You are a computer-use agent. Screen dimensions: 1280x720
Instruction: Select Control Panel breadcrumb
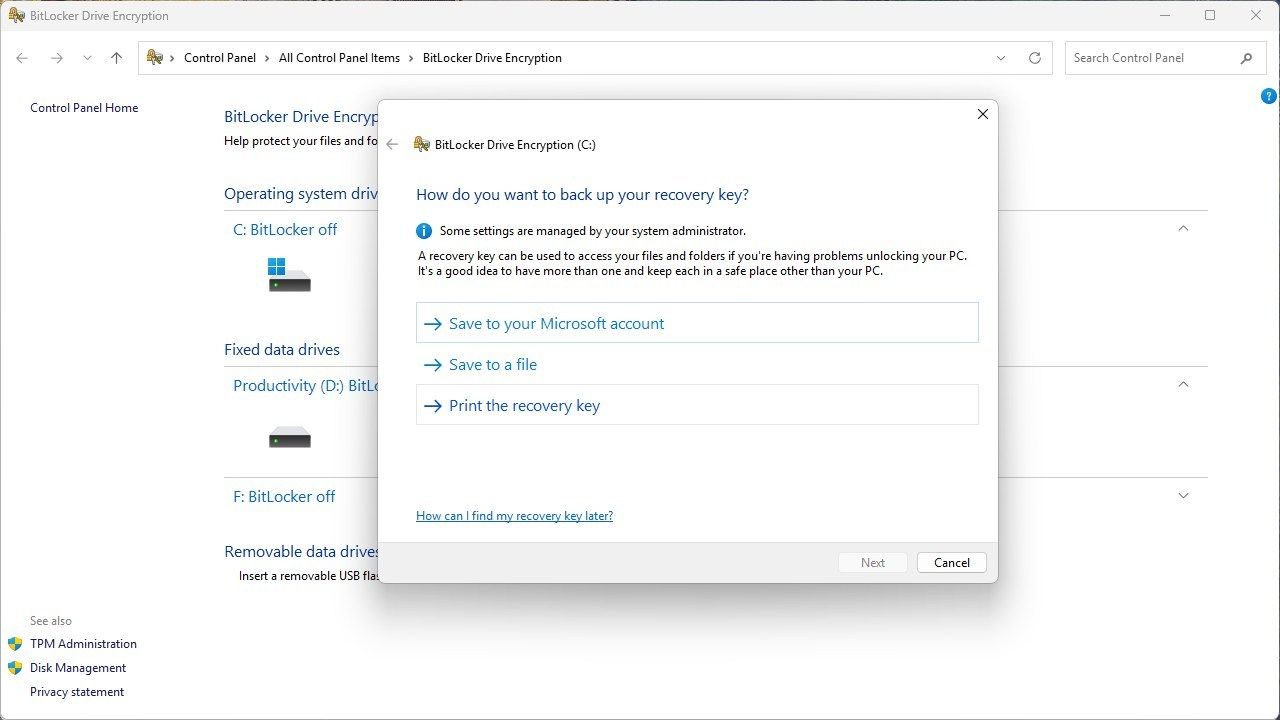tap(220, 58)
